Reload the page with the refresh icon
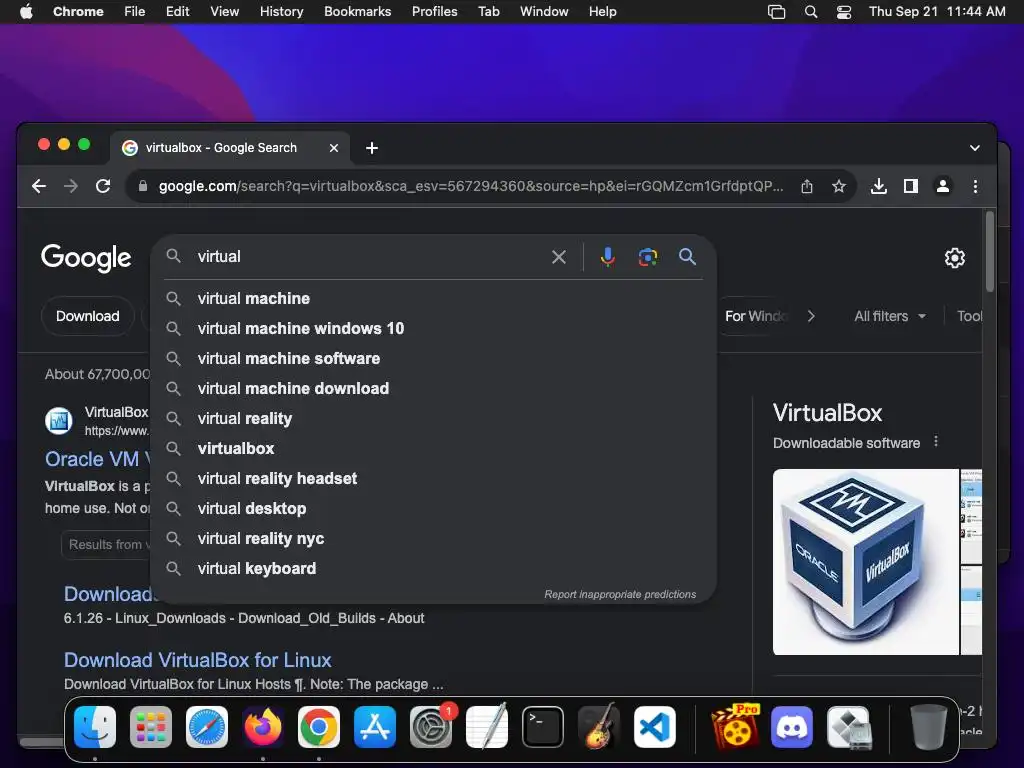This screenshot has width=1024, height=768. click(103, 186)
